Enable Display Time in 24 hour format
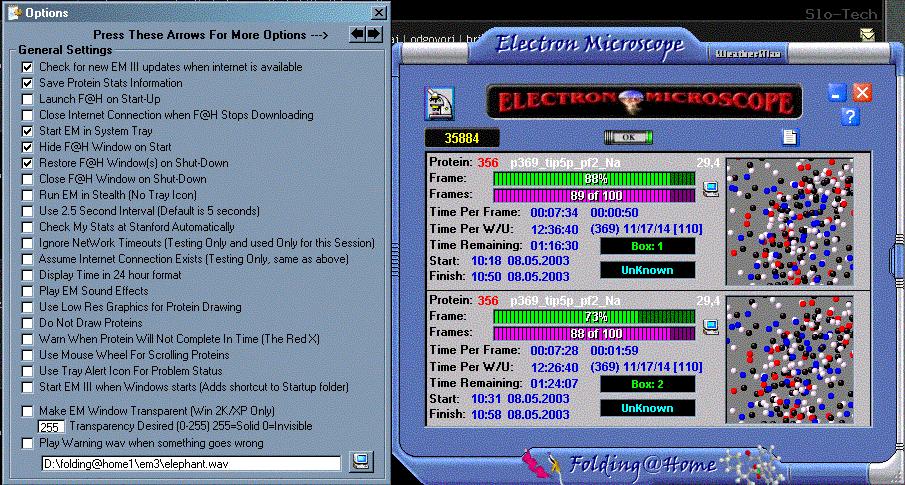Viewport: 905px width, 485px height. coord(28,275)
